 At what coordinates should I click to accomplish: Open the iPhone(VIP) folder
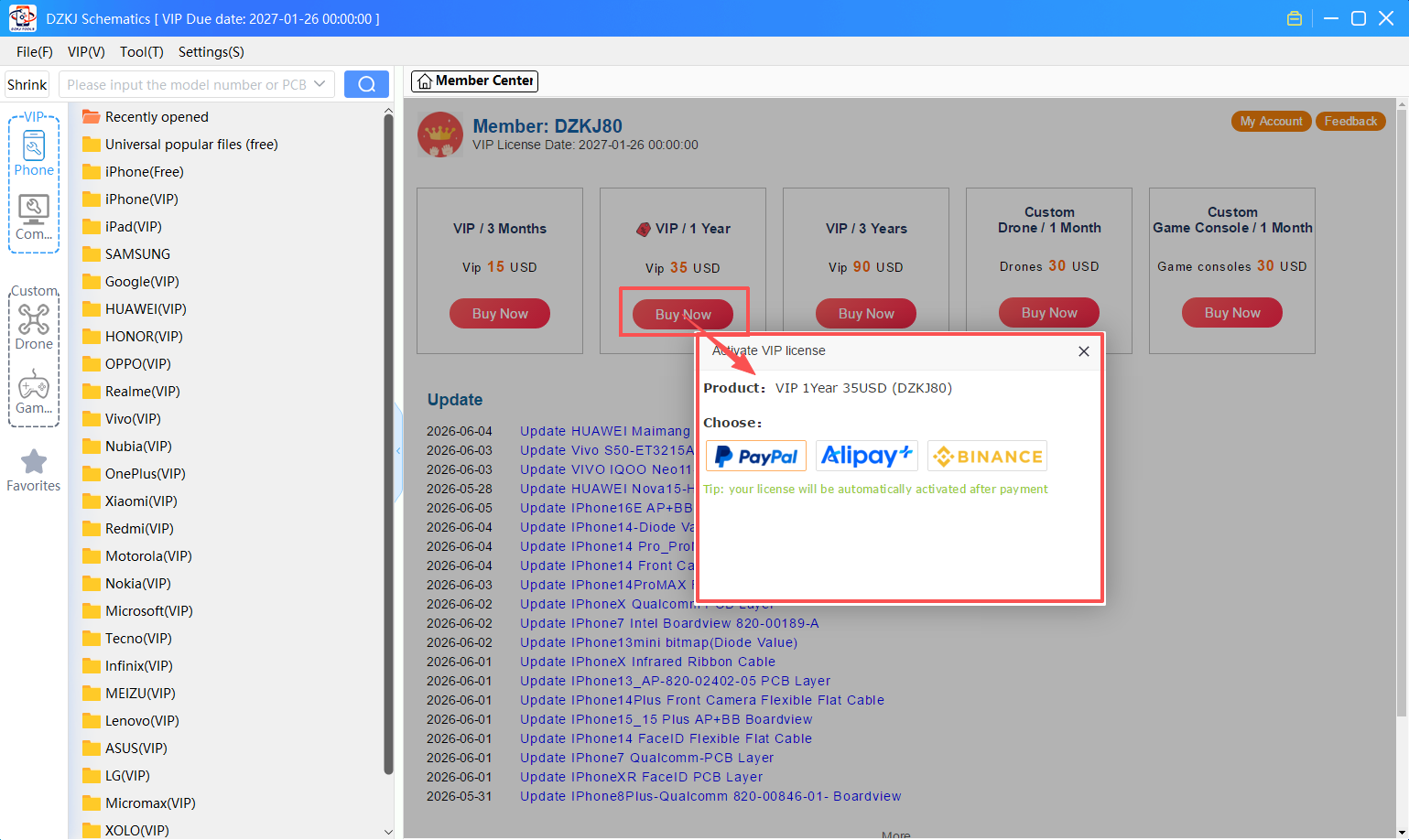click(x=130, y=199)
